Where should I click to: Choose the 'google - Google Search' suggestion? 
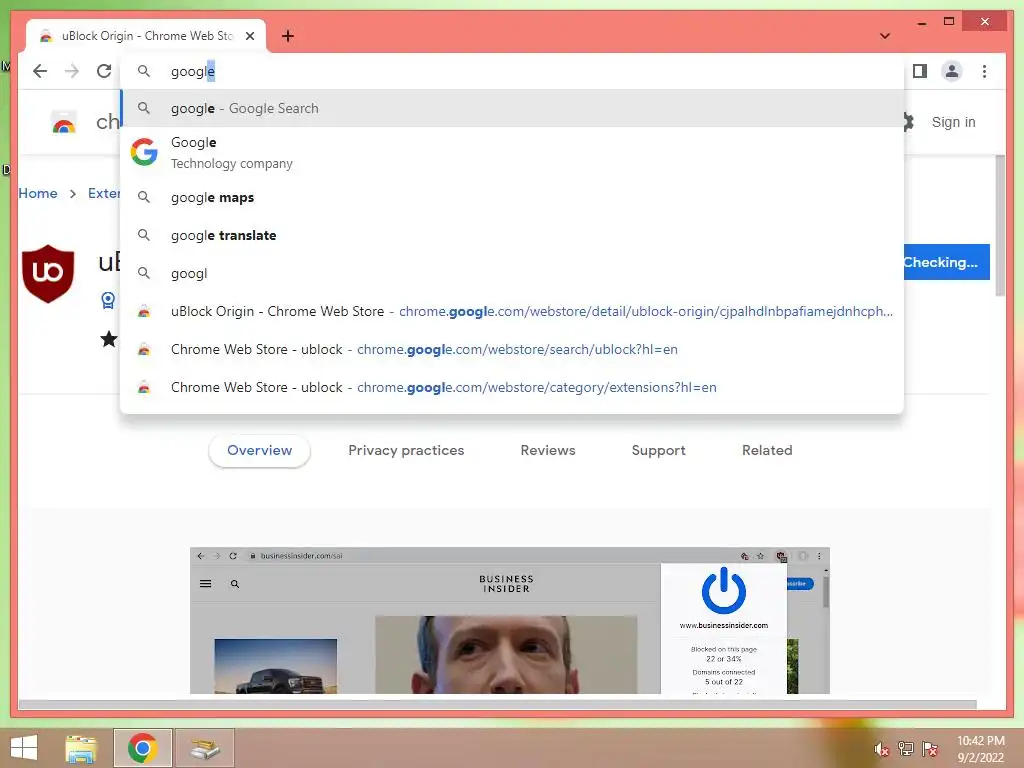click(512, 108)
